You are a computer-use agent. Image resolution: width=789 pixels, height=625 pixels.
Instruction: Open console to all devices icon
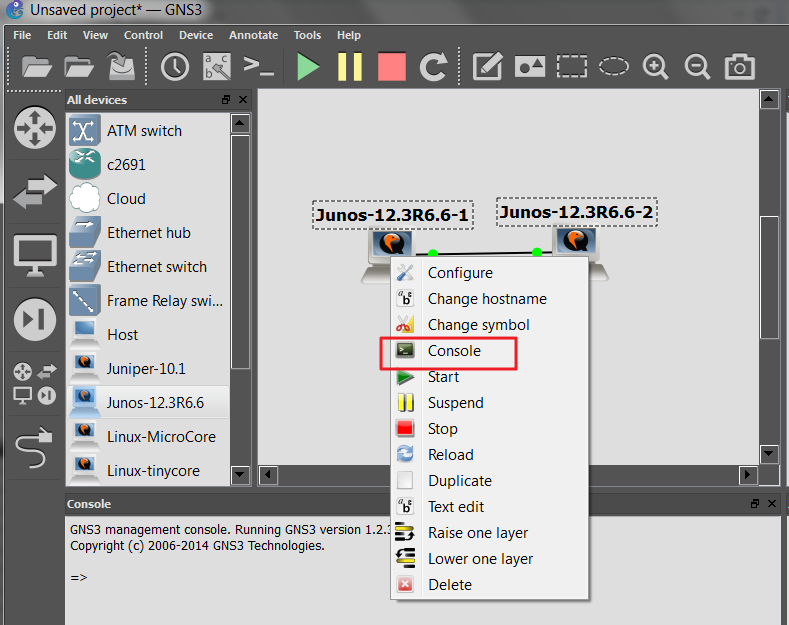[x=259, y=66]
